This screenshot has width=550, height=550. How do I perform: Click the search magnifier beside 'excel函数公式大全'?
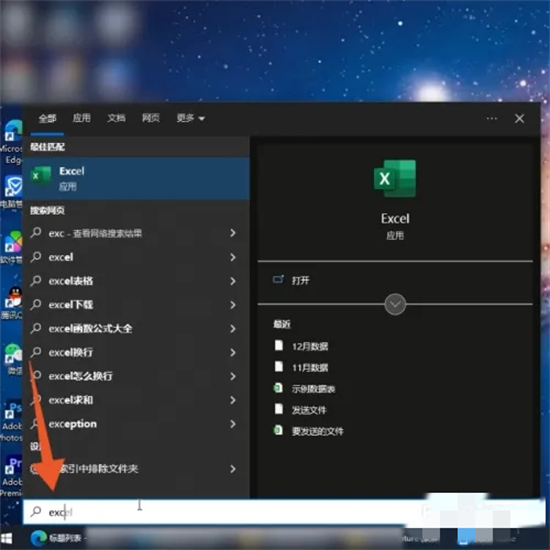[36, 328]
